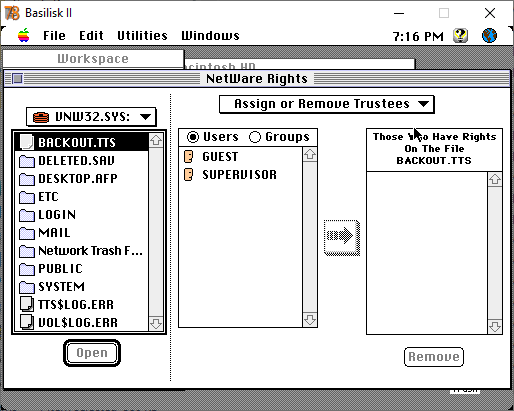This screenshot has width=514, height=411.
Task: Click the add trustee arrow button
Action: [x=342, y=238]
